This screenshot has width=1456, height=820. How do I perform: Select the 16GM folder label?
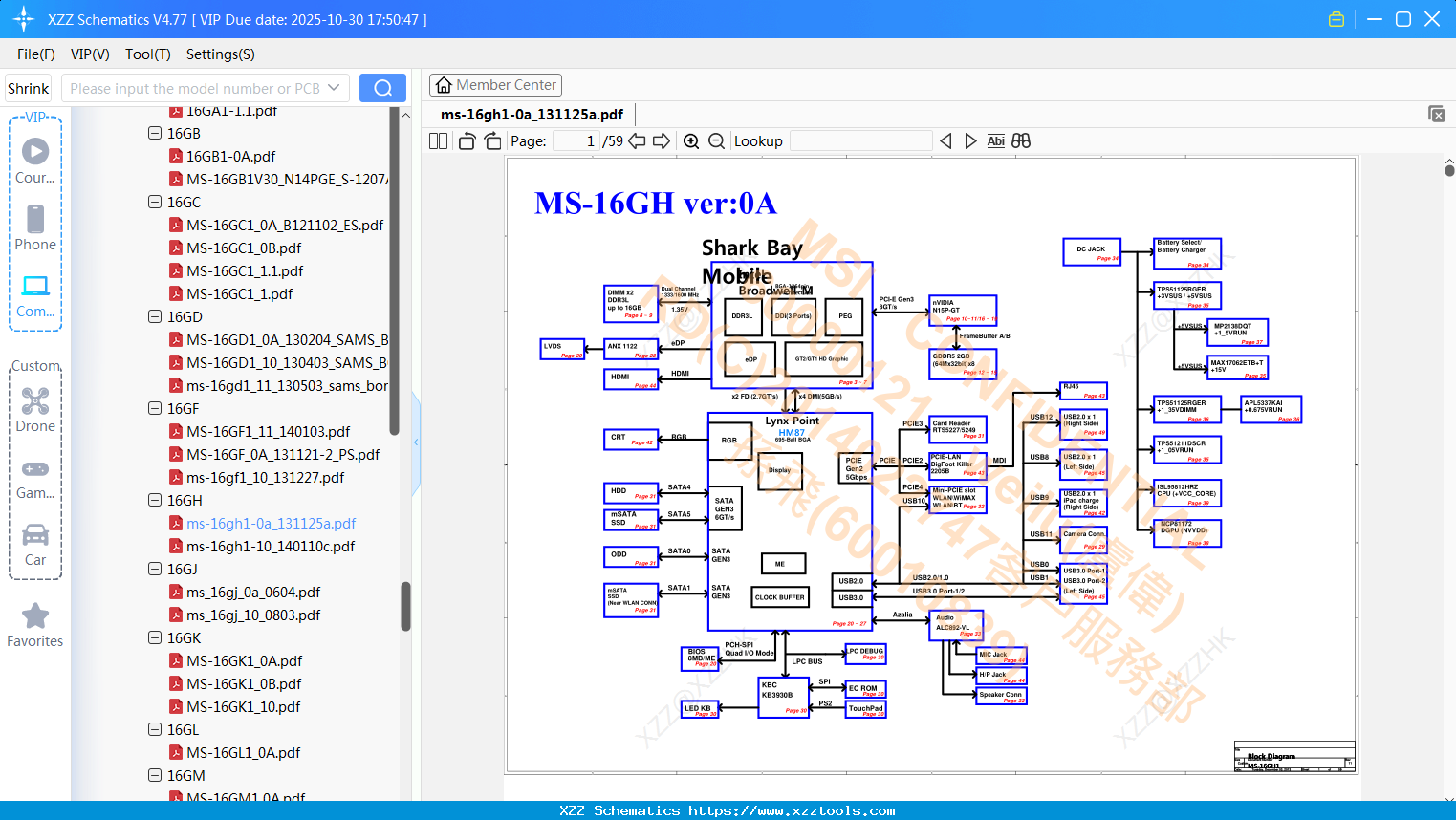click(x=185, y=776)
